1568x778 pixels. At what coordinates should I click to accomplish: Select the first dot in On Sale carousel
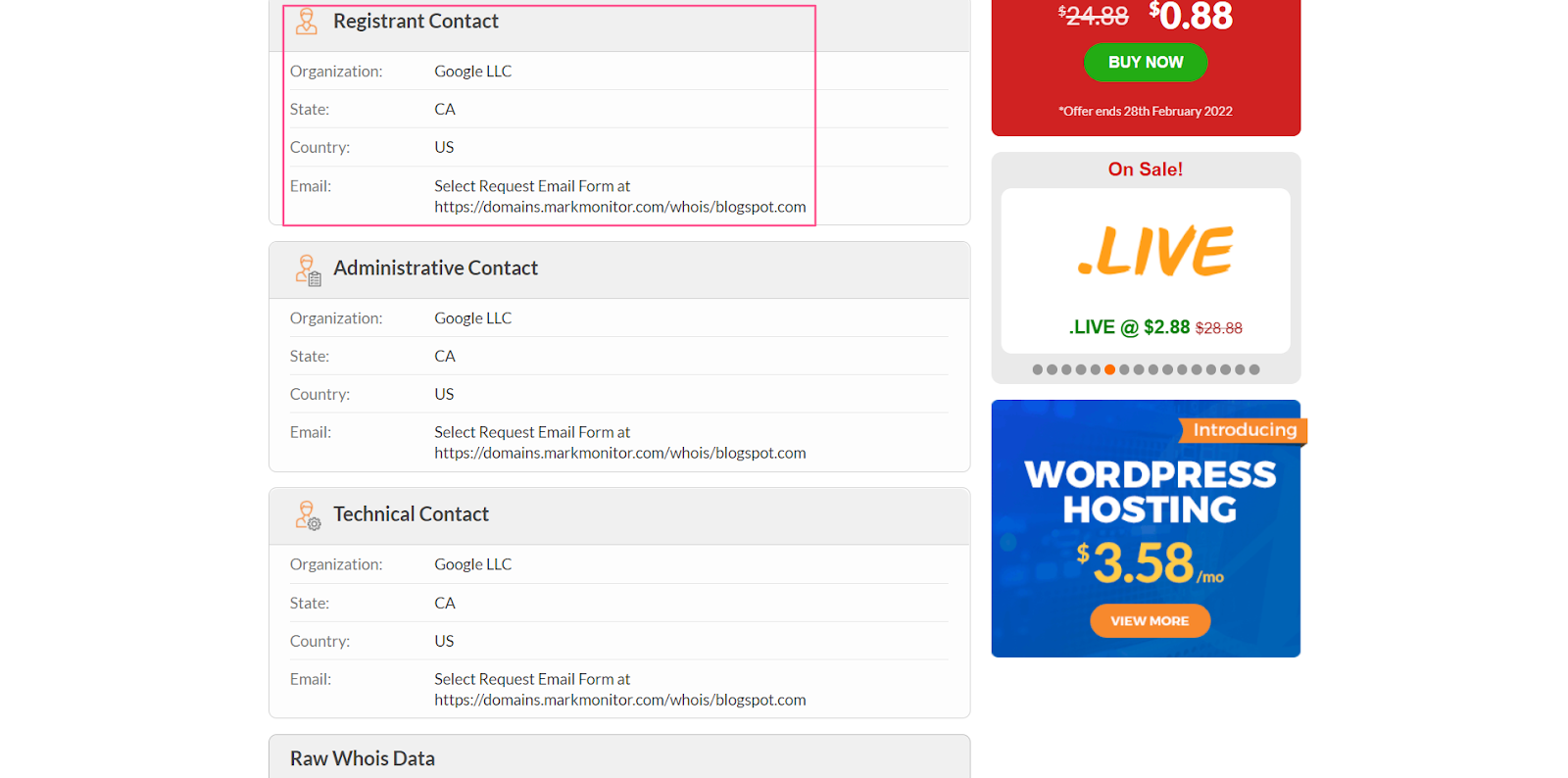point(1038,369)
